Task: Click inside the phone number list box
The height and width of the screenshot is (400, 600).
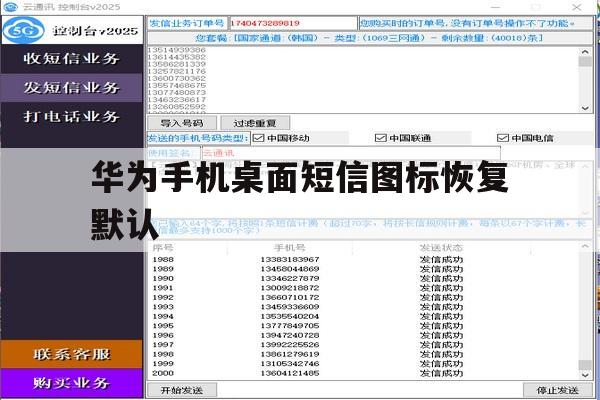Action: click(x=364, y=80)
